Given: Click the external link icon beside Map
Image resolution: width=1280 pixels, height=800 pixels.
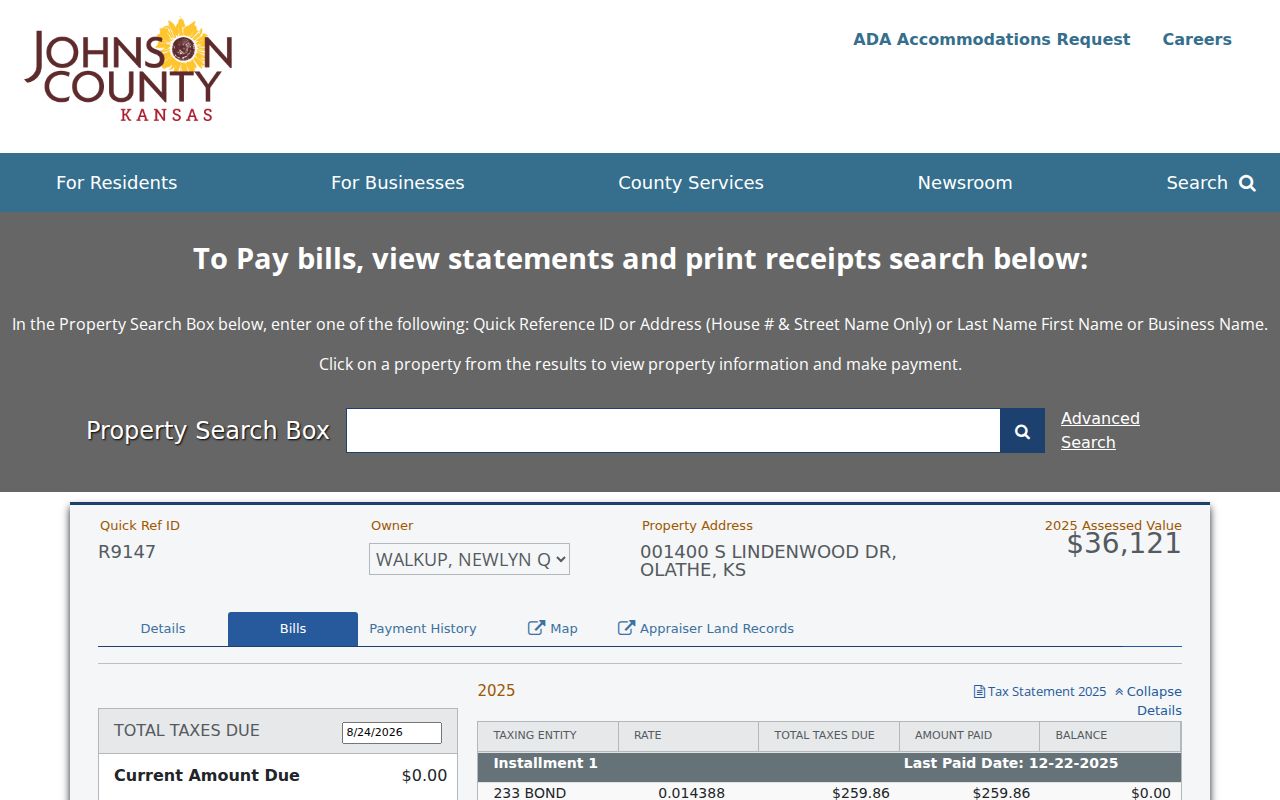Looking at the screenshot, I should (536, 628).
